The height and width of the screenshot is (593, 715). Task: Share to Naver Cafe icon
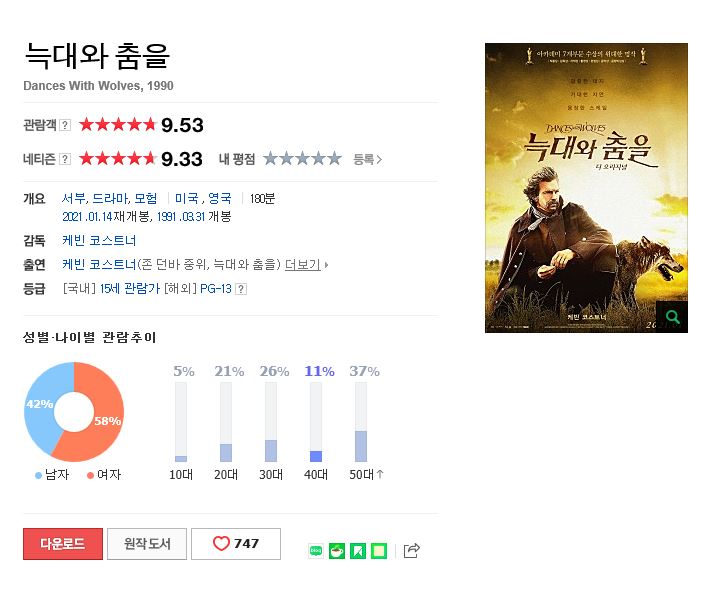coord(337,551)
